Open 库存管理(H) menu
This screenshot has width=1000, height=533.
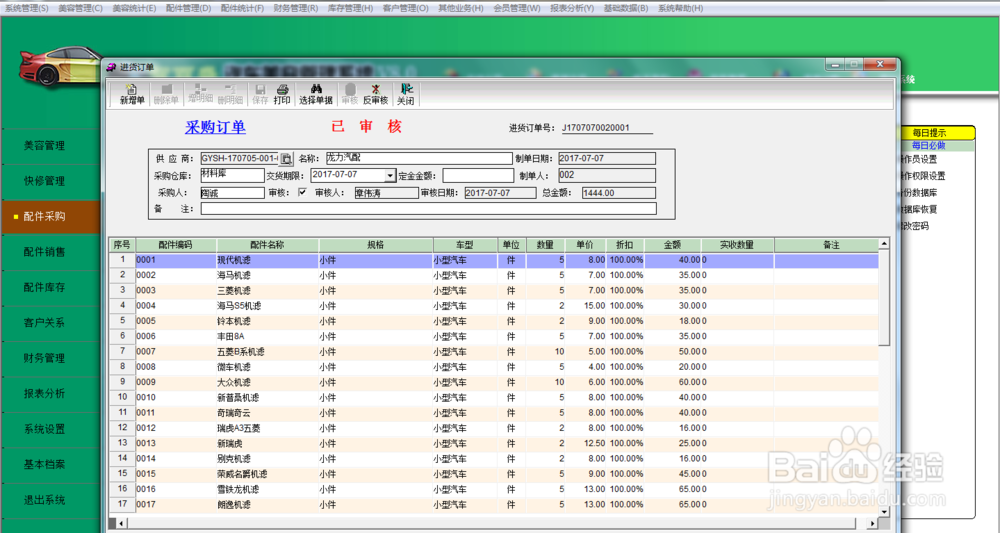(x=351, y=8)
